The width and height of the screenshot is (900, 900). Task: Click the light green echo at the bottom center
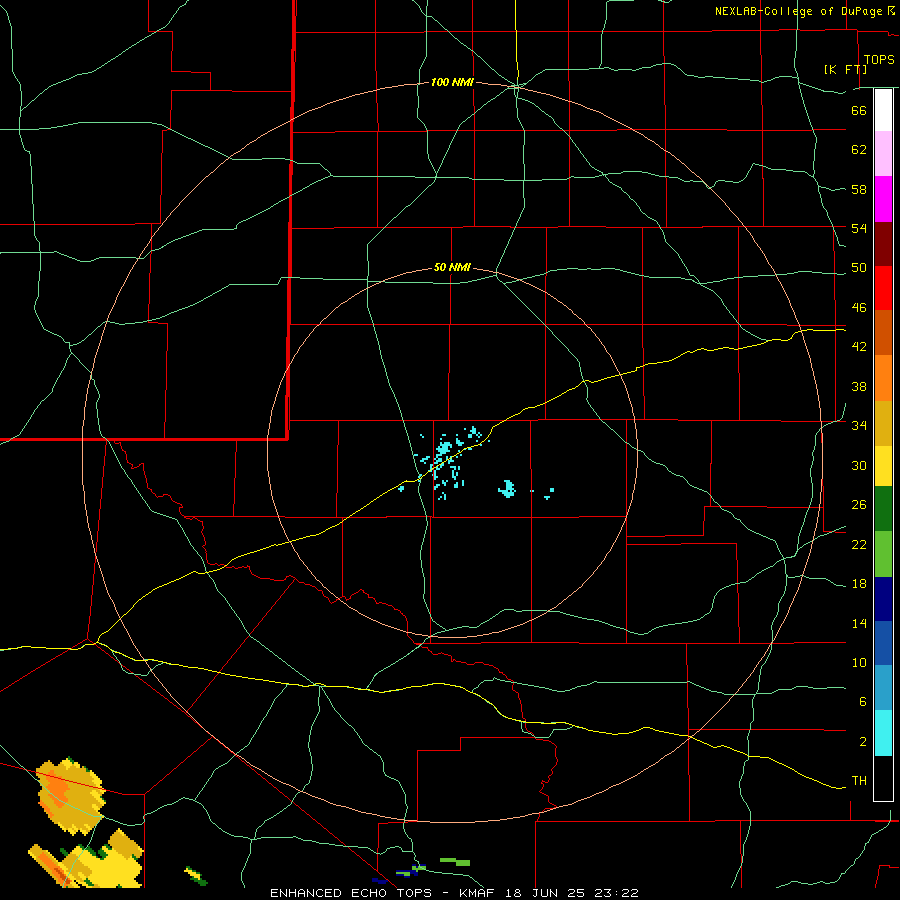click(x=455, y=862)
